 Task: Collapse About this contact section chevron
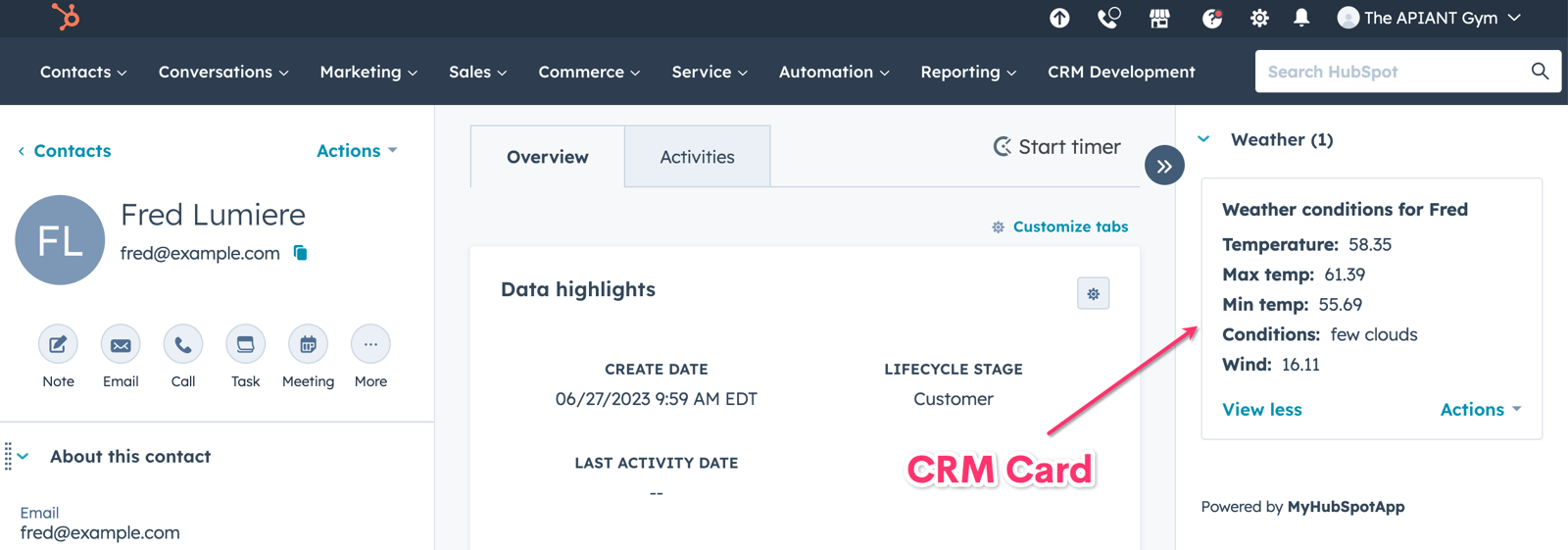[x=24, y=456]
